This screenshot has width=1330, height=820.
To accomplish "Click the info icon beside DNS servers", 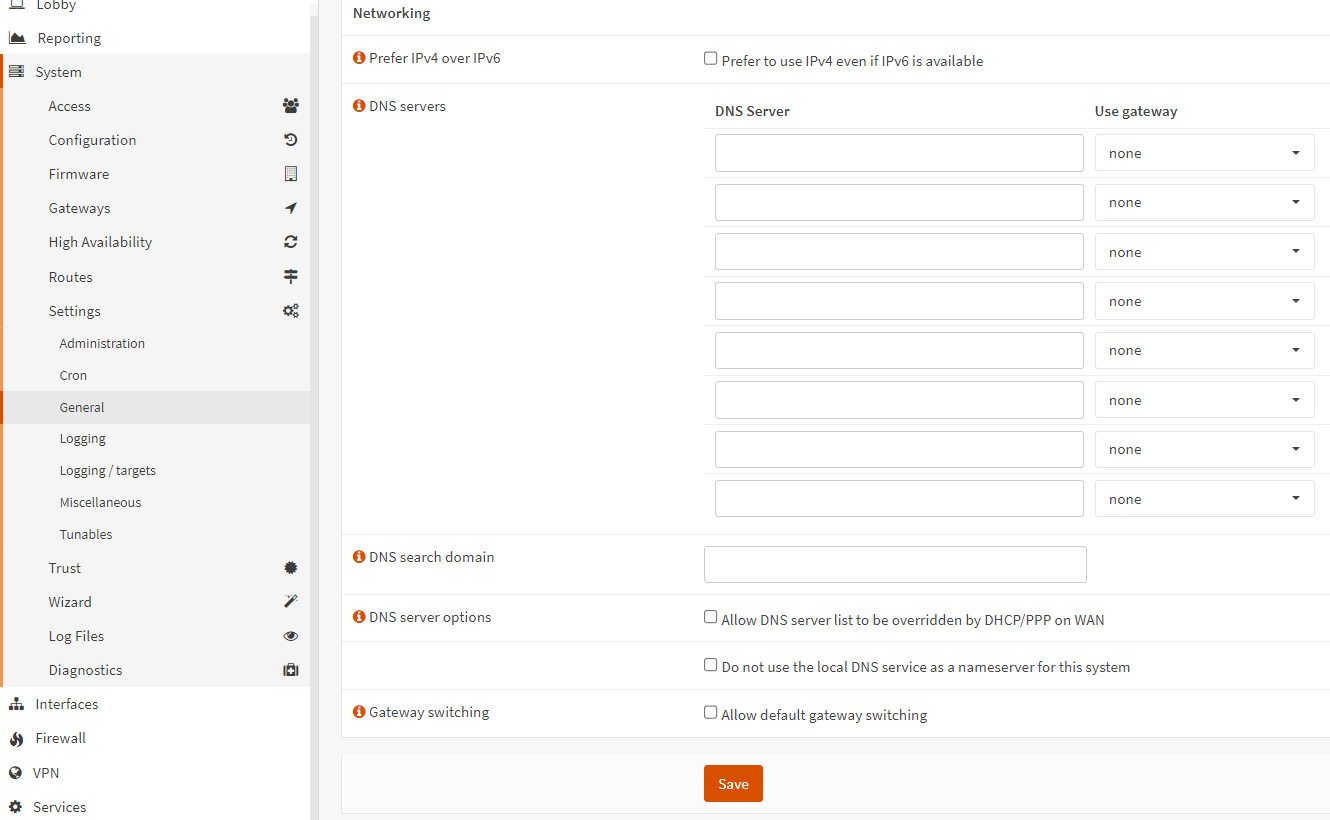I will point(359,106).
